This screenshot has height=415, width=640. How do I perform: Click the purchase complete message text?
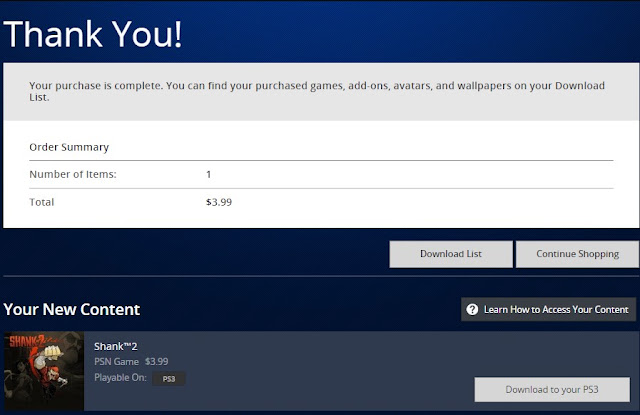[x=317, y=91]
